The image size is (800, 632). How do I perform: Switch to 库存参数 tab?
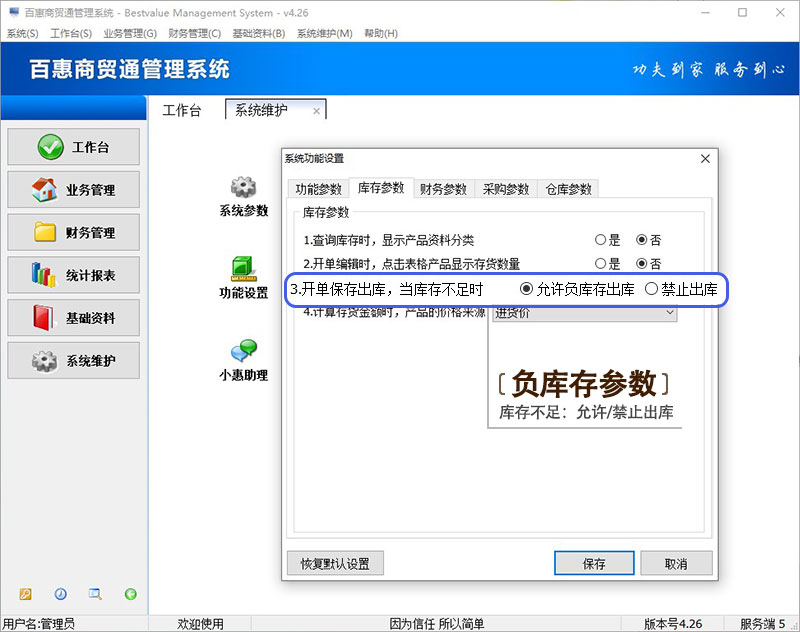tap(381, 188)
